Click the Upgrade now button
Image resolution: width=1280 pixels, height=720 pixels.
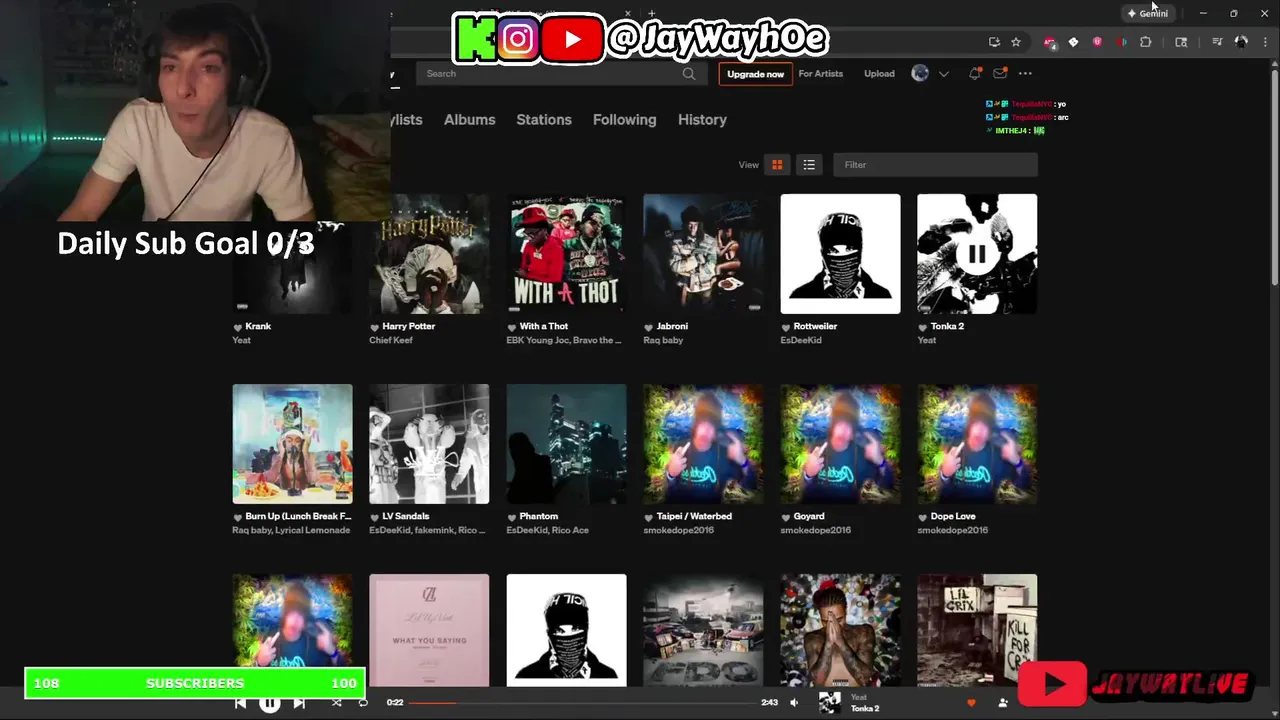[x=755, y=74]
